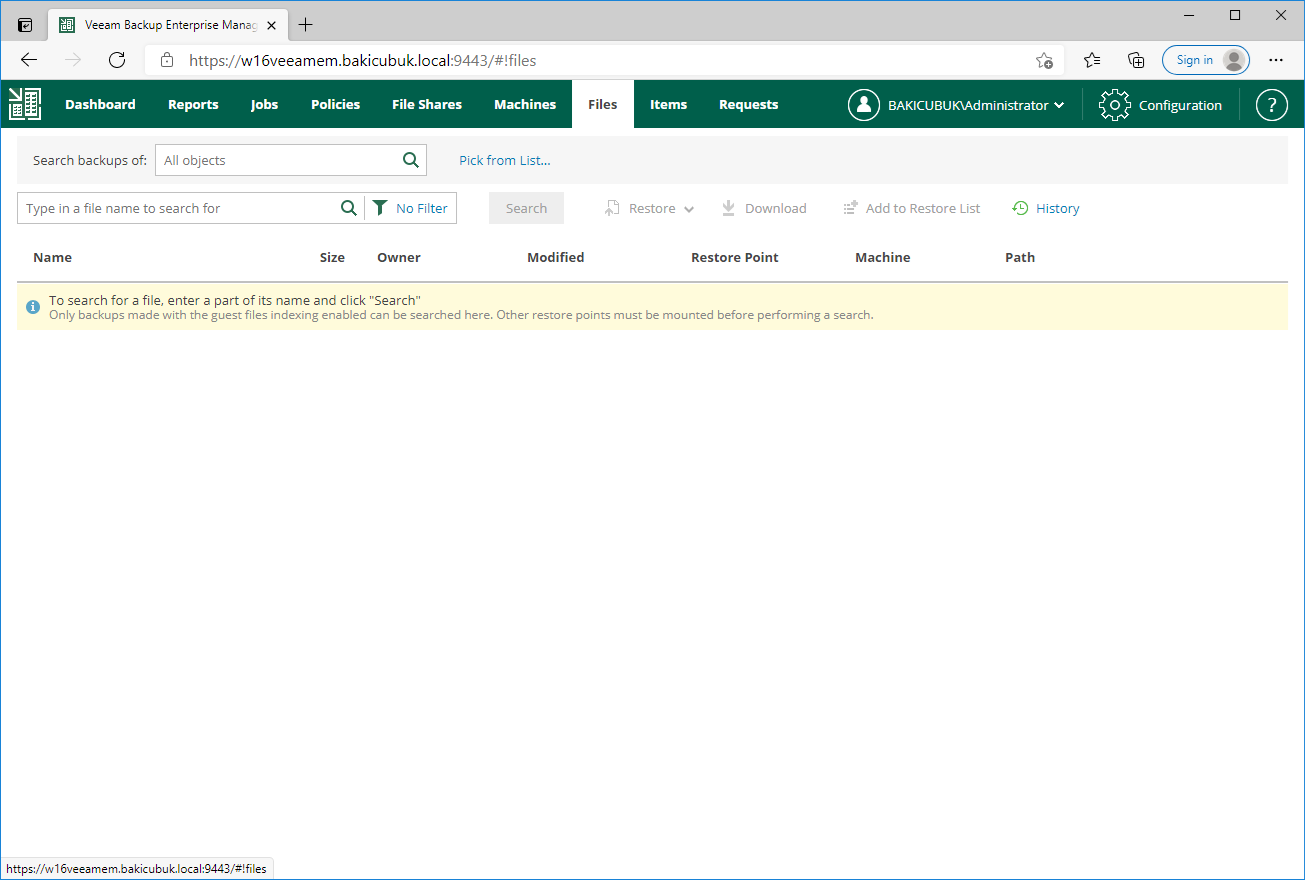Close the Veeam Backup Enterprise Manager tab

click(272, 25)
